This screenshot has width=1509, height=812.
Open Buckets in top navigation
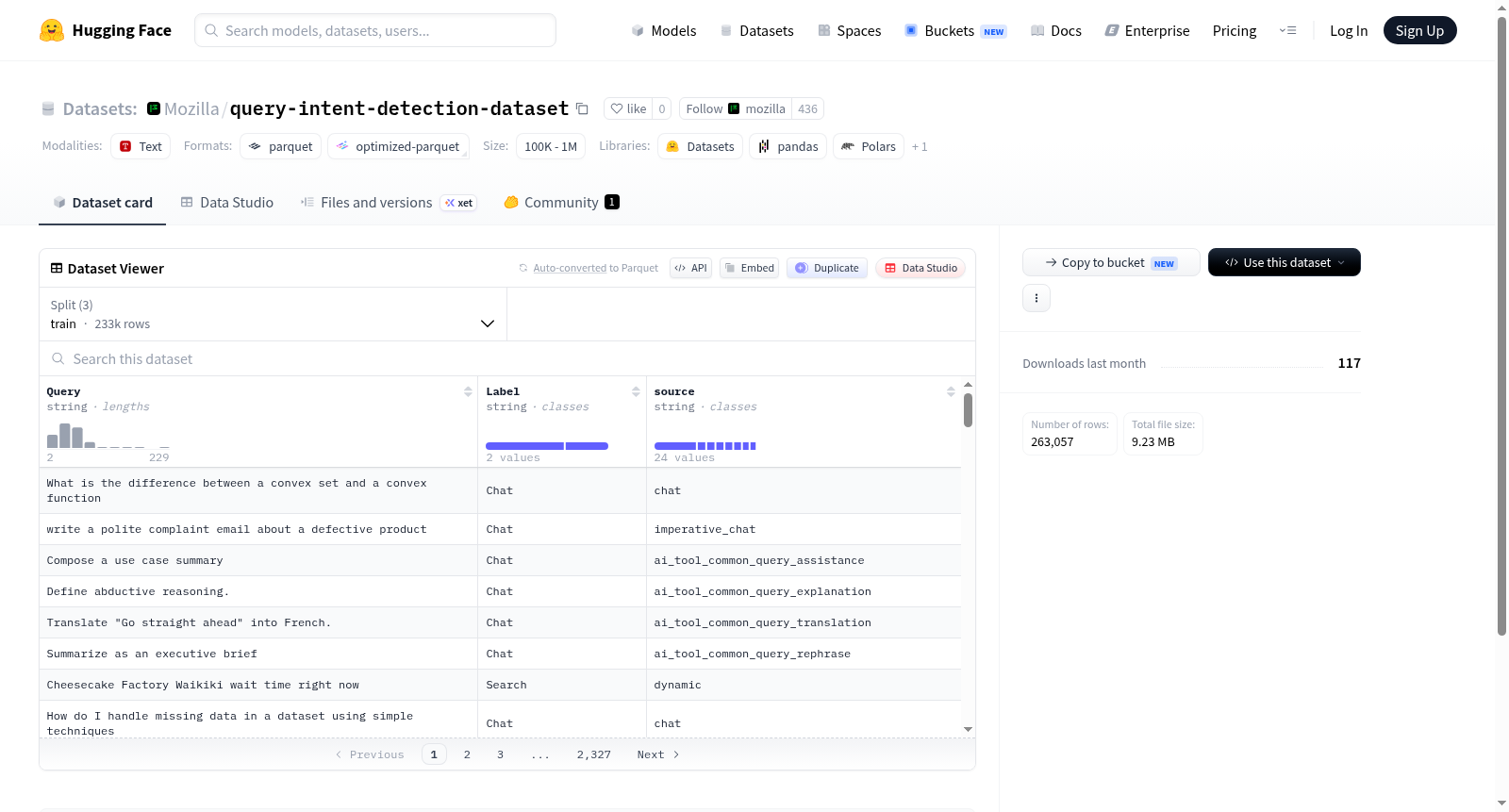[955, 30]
